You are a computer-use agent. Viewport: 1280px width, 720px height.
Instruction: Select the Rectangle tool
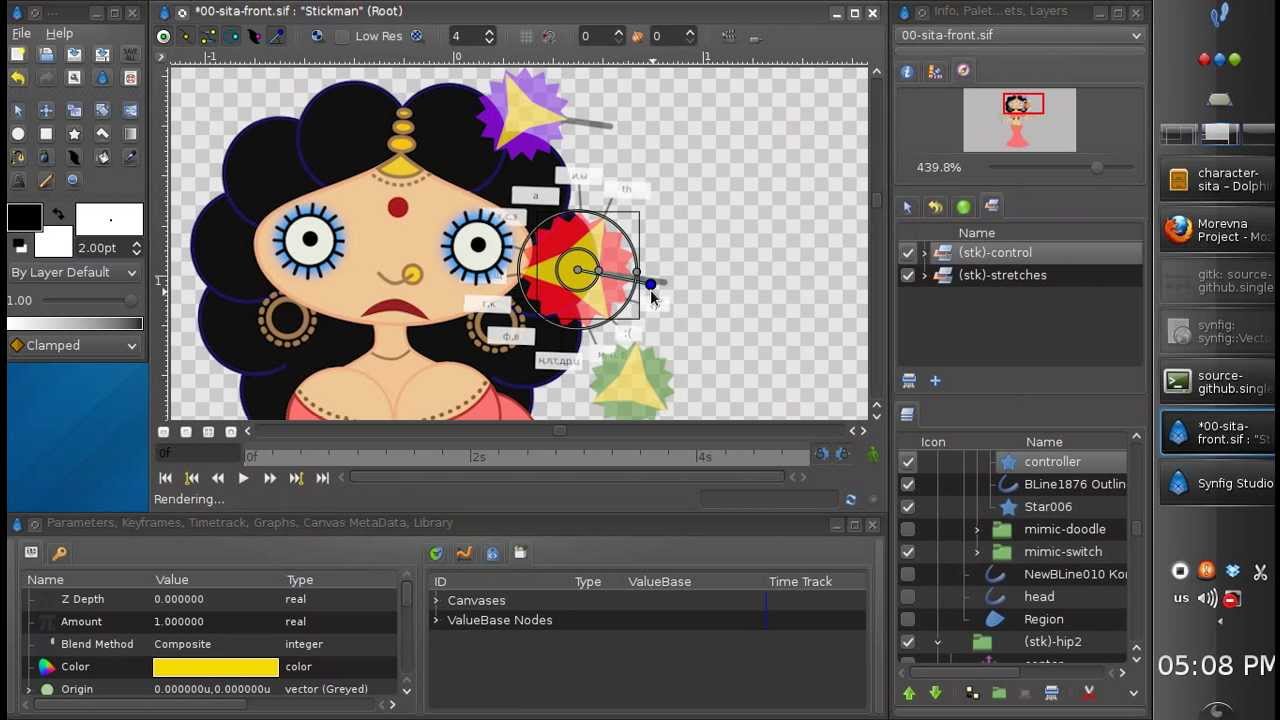coord(46,134)
